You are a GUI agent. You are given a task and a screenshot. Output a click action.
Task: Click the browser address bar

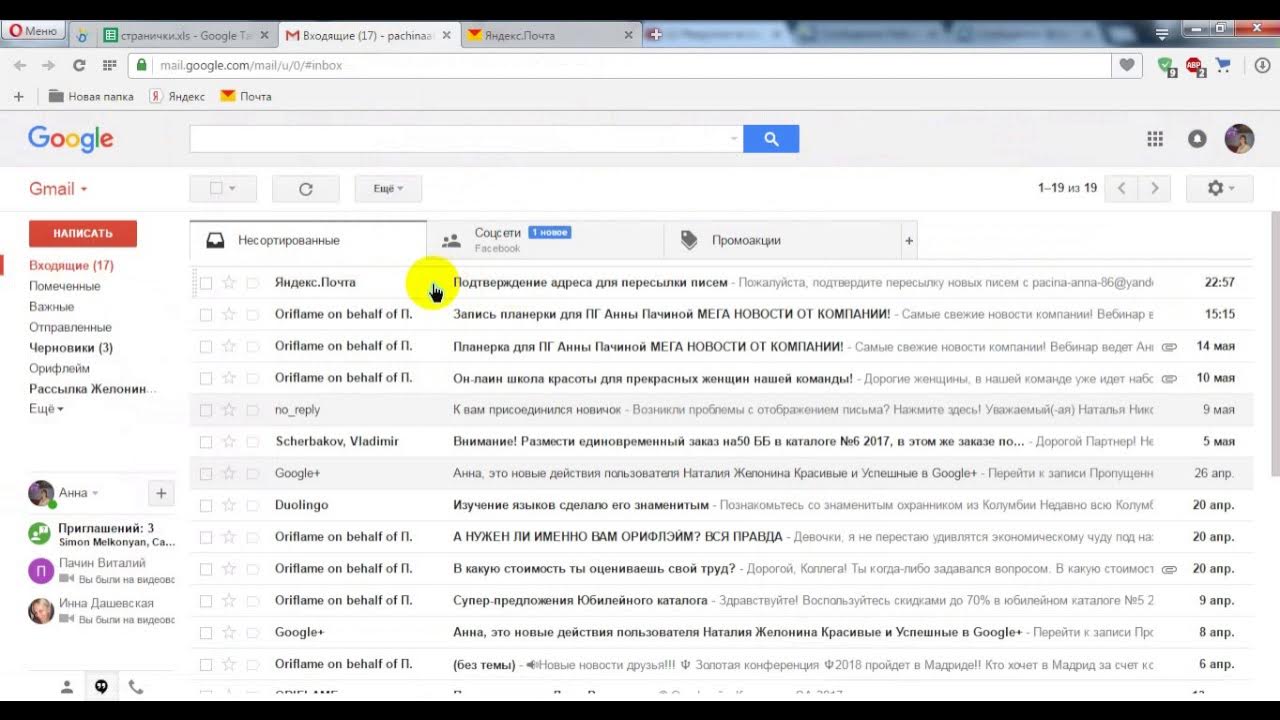(x=620, y=65)
